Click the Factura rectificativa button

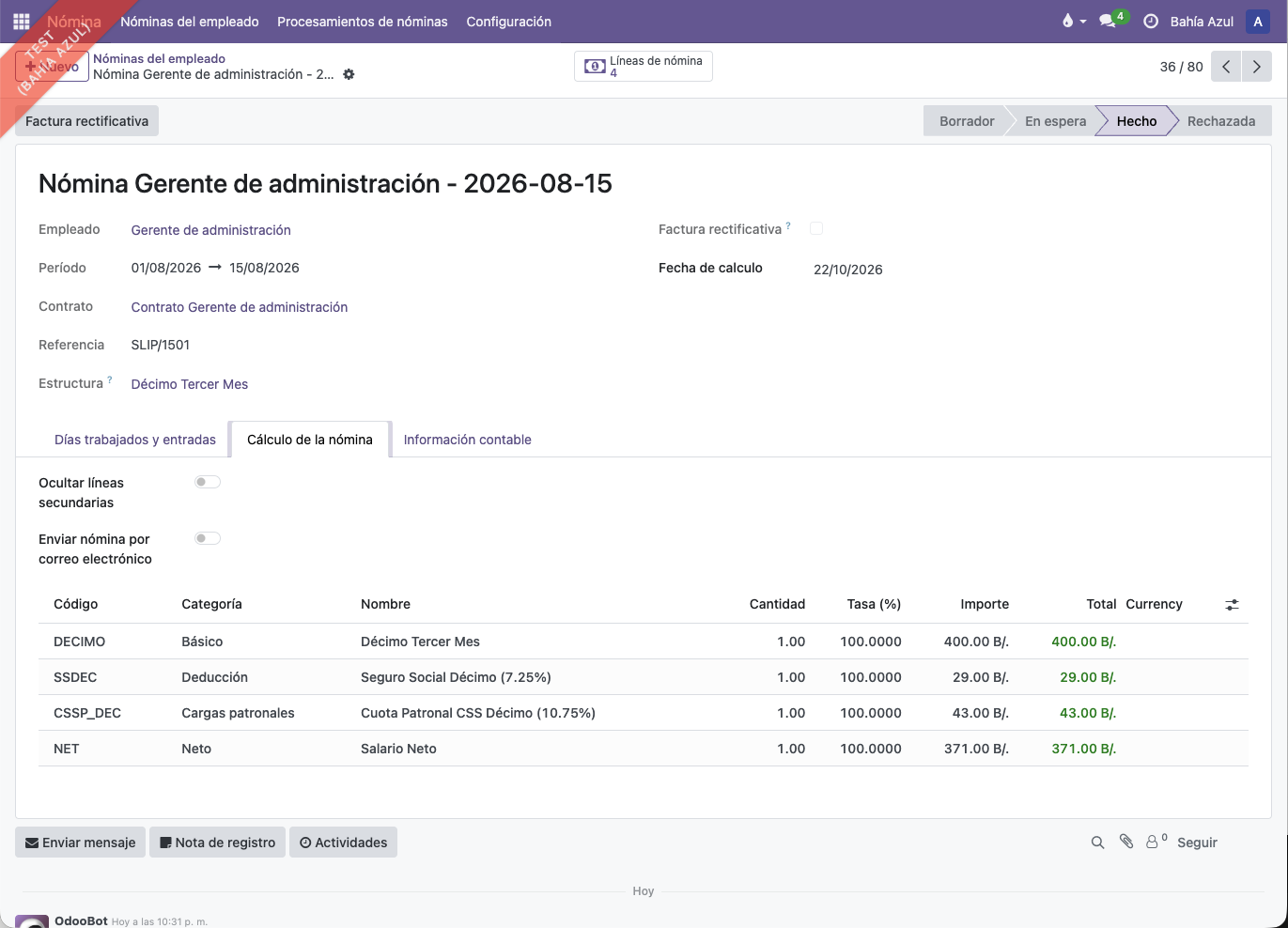pos(87,121)
